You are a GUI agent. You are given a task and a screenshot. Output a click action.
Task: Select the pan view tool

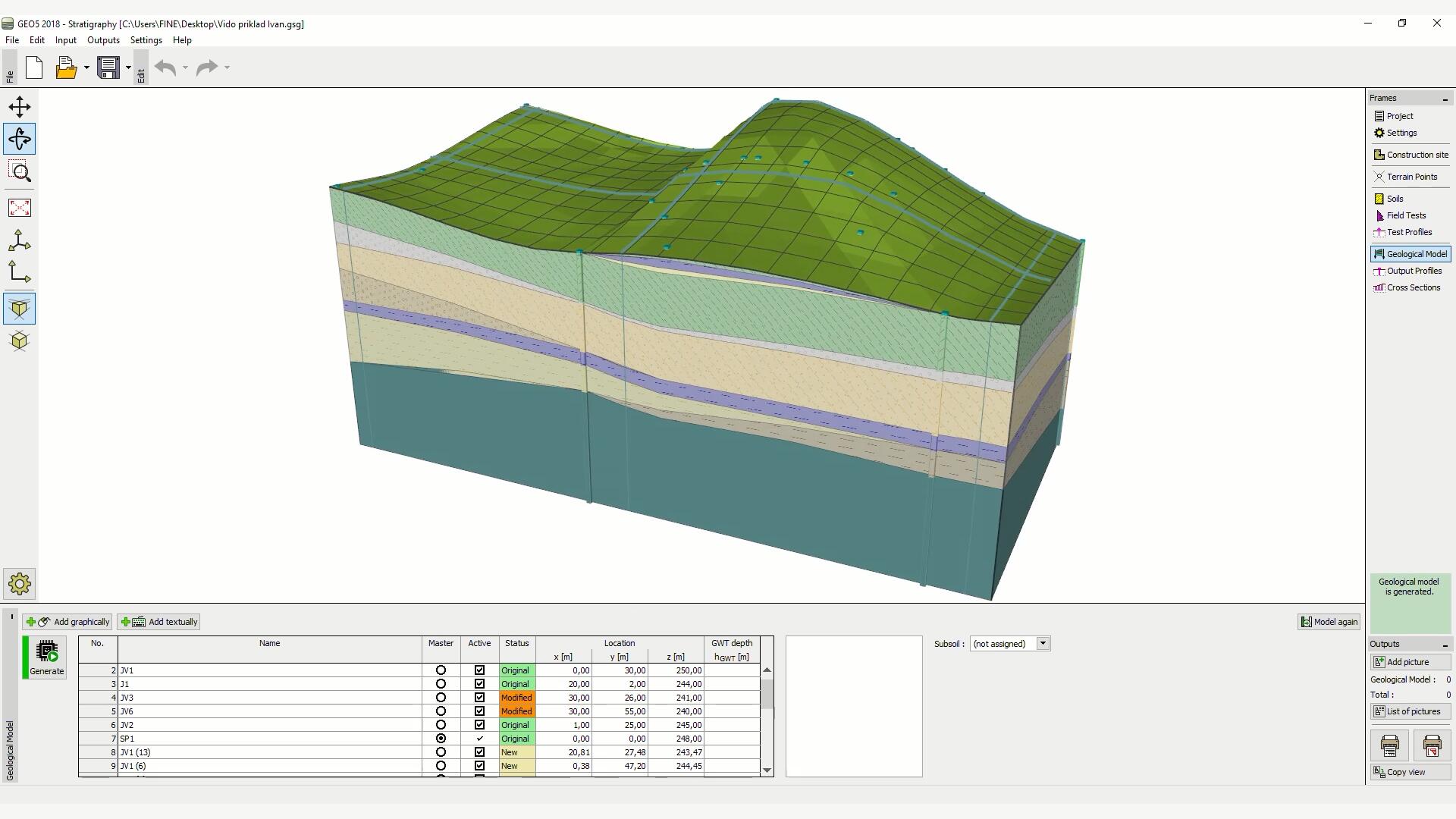[x=20, y=106]
